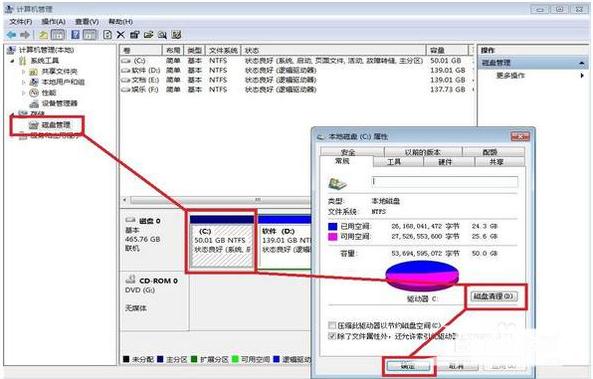Sort by the 布局 column header
The image size is (593, 379).
[173, 50]
